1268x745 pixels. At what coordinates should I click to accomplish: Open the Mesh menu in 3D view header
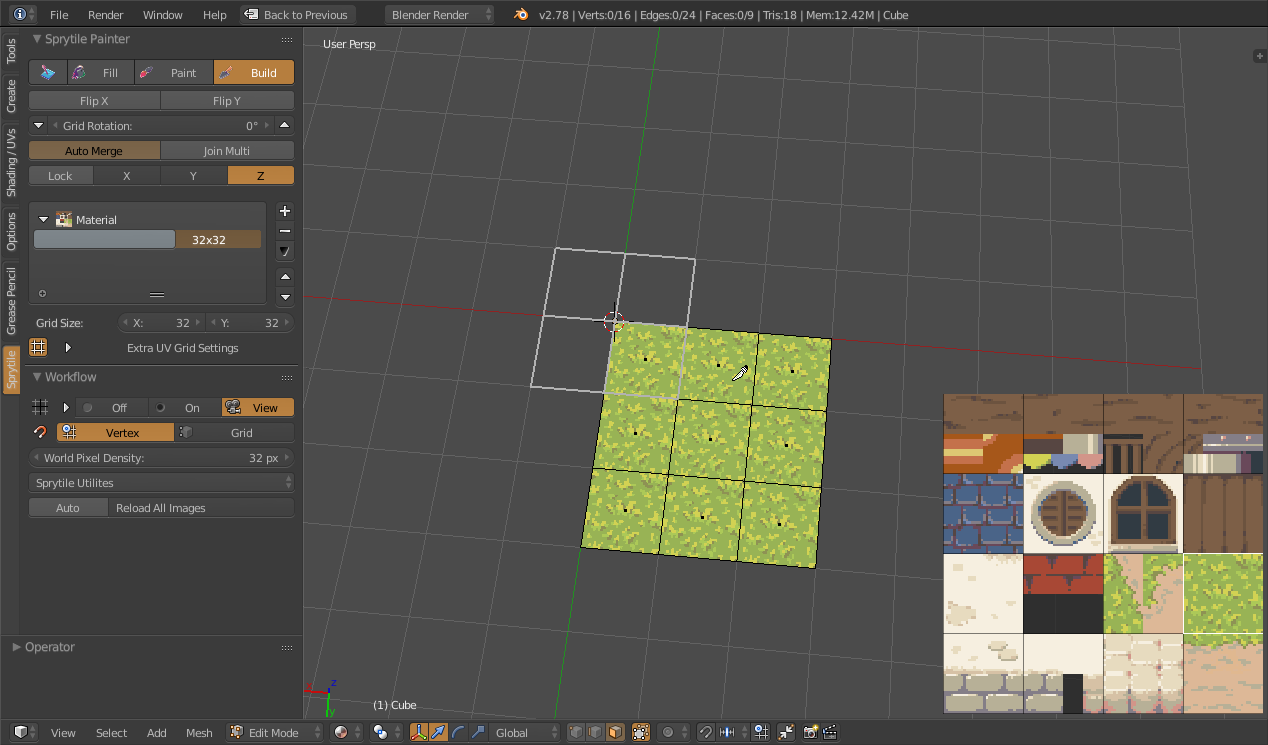click(199, 732)
